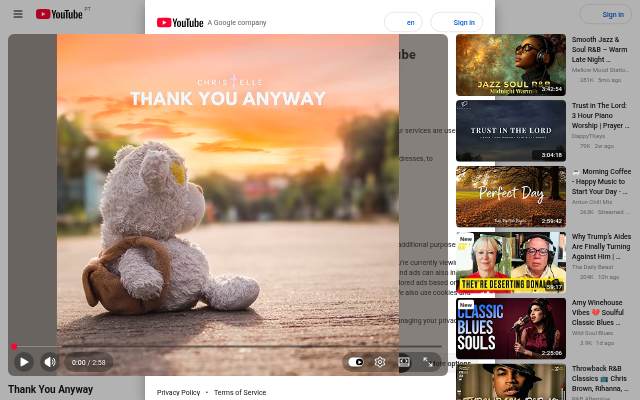Open title Why Trump's Aides Are Finally Turning
Screen dimensions: 640x400
(601, 247)
